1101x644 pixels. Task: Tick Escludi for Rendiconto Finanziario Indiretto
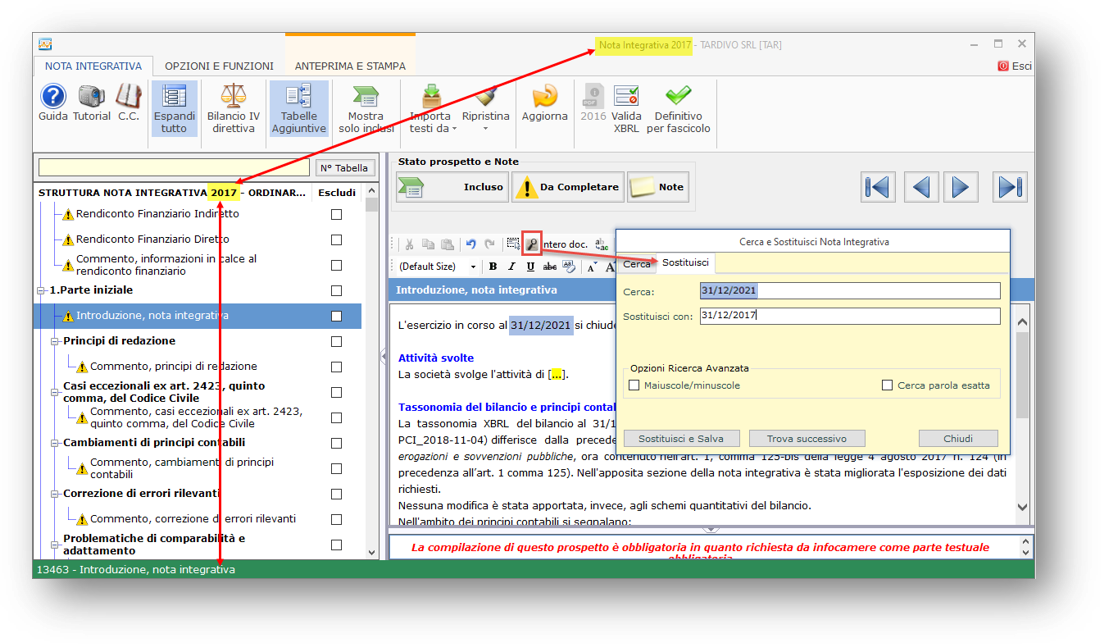[336, 214]
